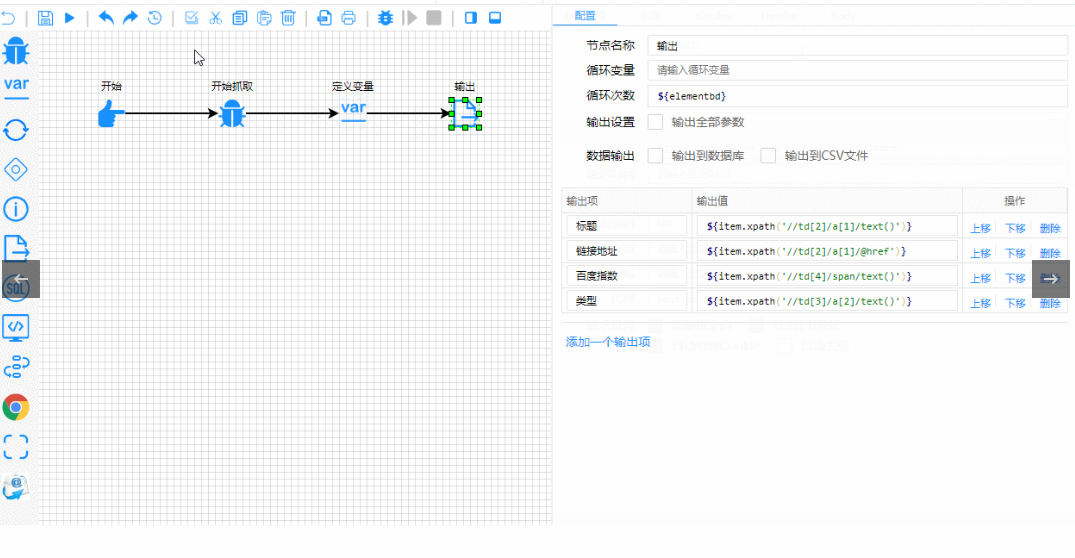Viewport: 1075px width, 558px height.
Task: Select the process flow node in sidebar
Action: 16,367
